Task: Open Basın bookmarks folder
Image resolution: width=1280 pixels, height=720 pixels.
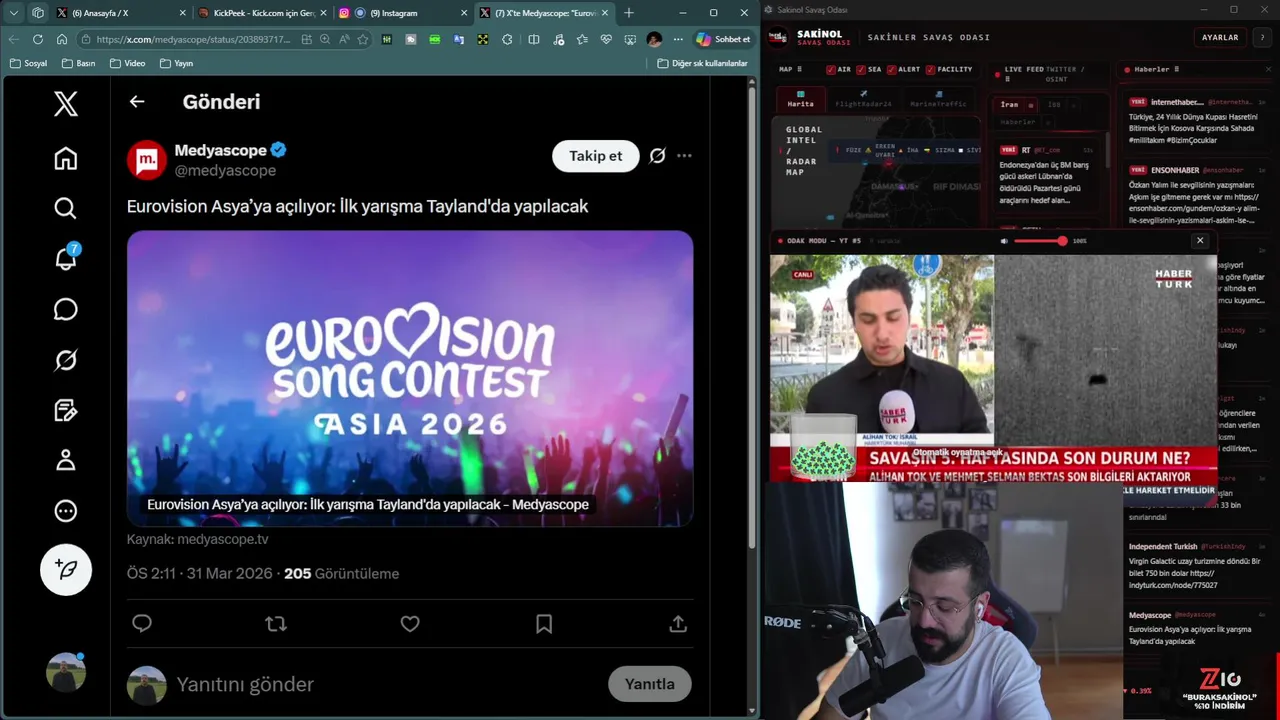Action: (78, 63)
